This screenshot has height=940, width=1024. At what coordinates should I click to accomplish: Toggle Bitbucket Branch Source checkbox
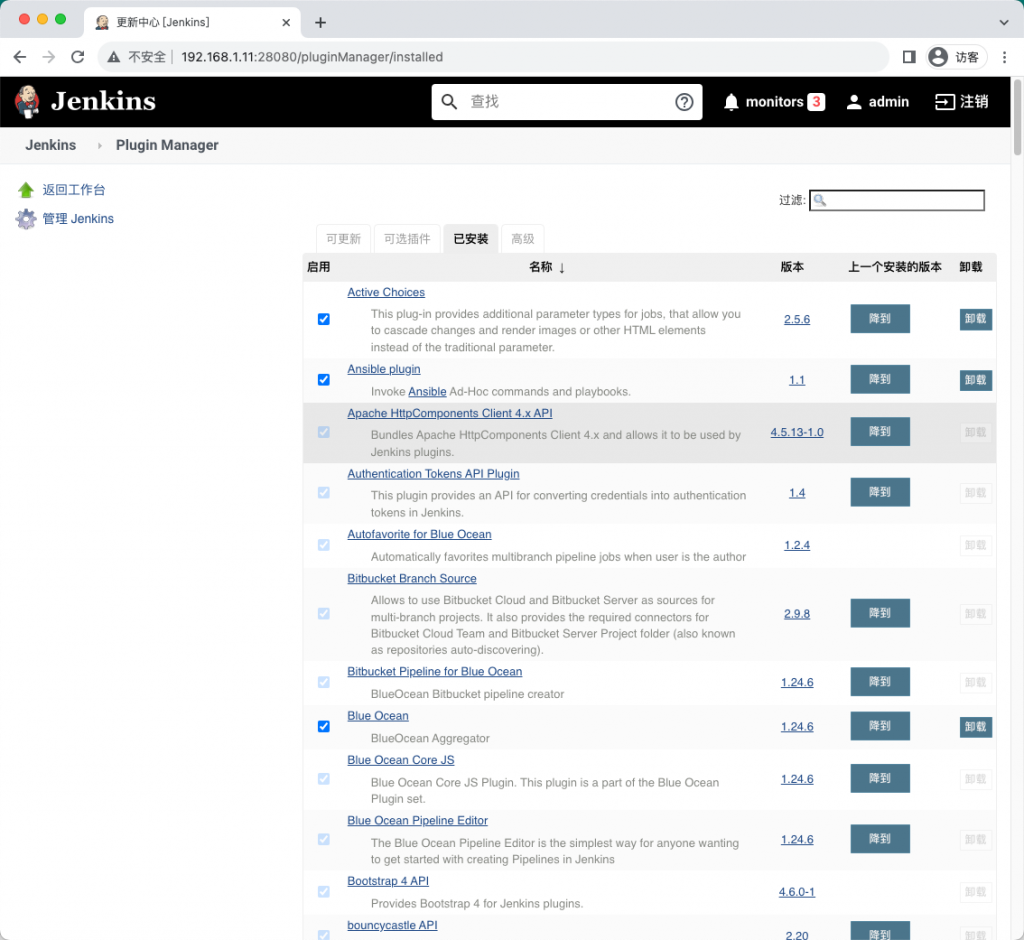coord(323,614)
